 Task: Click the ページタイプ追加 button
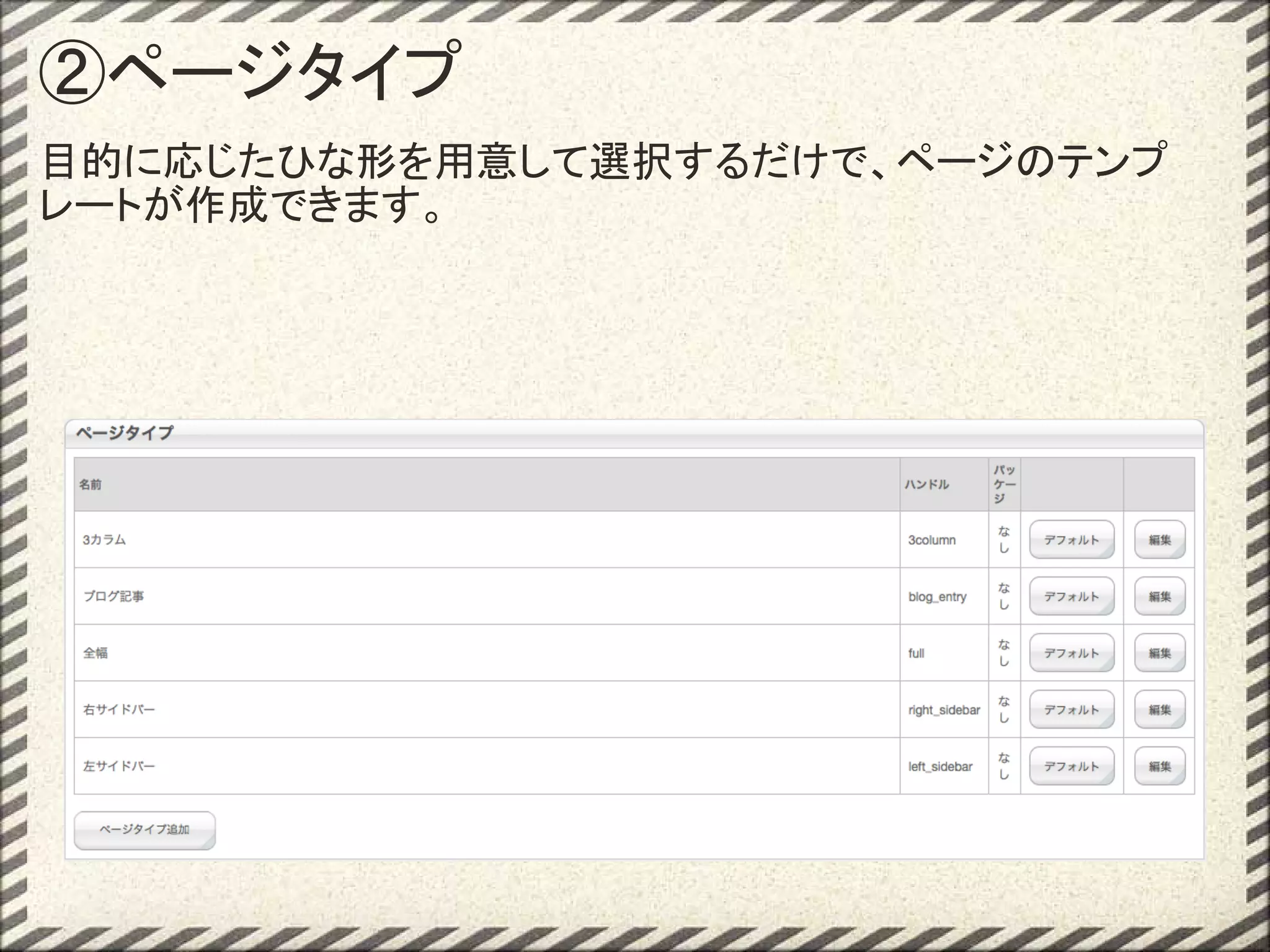tap(144, 830)
